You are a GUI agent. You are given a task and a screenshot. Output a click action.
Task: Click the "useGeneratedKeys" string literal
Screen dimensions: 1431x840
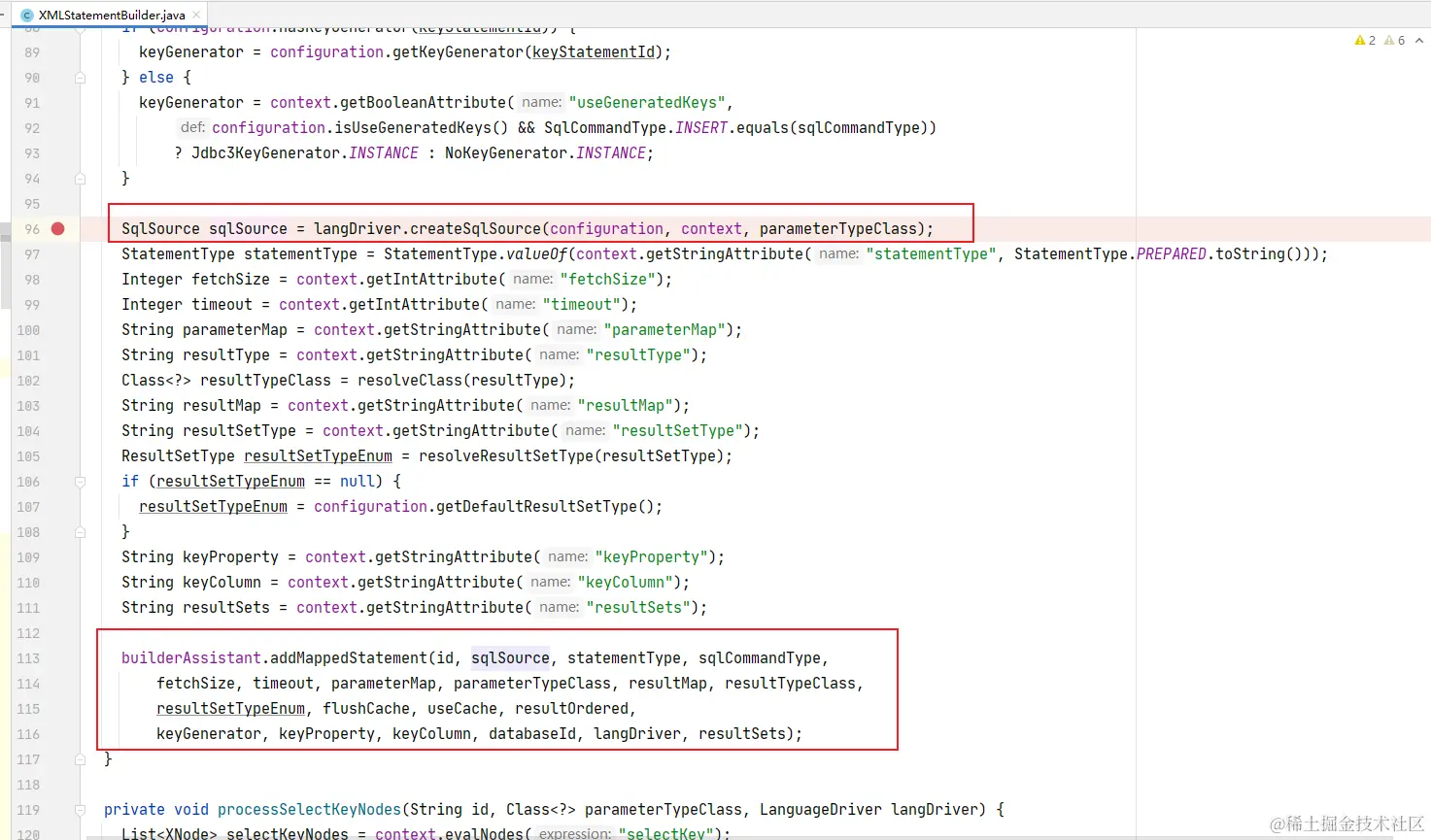click(x=648, y=103)
